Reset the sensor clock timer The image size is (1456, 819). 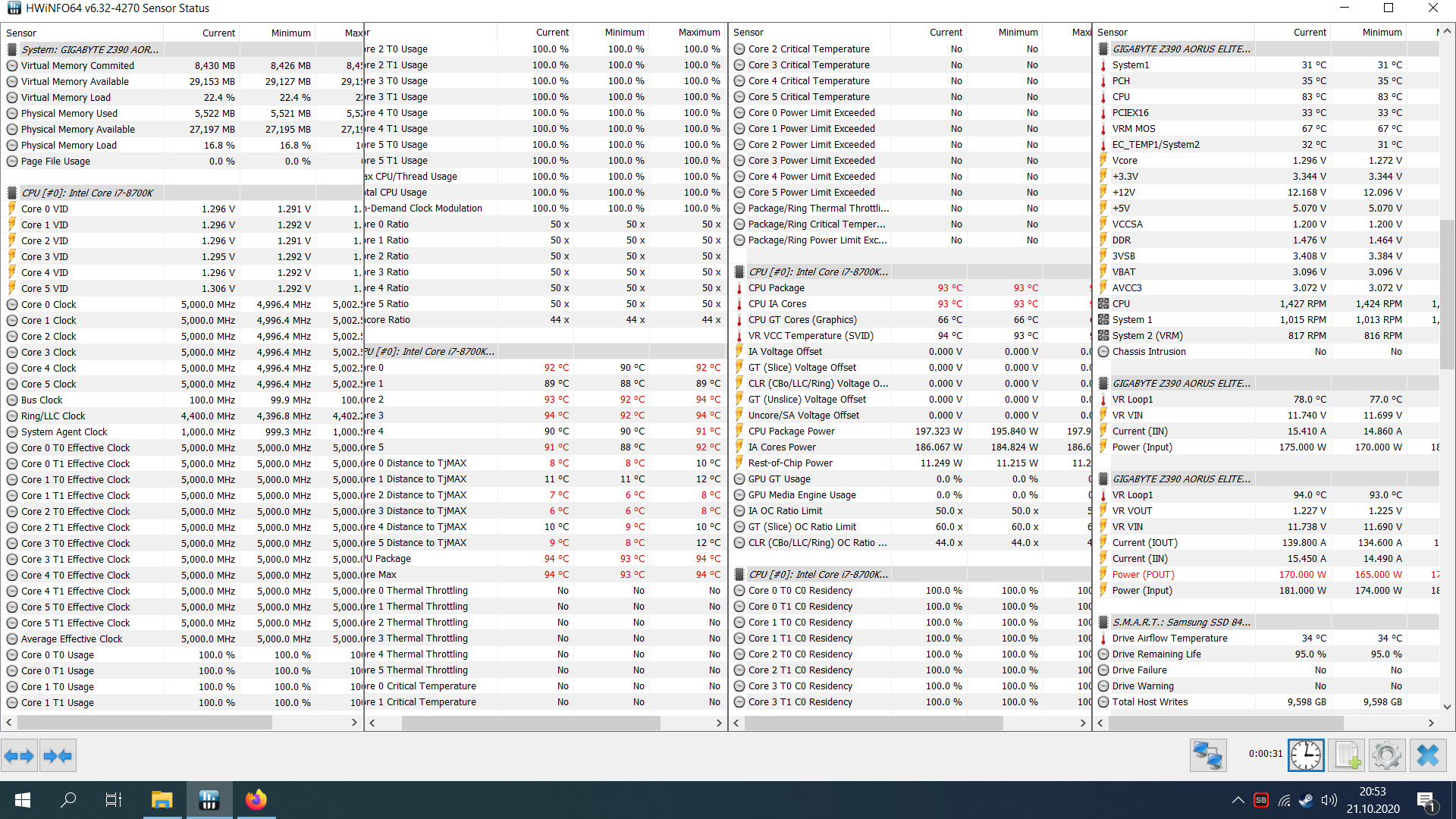click(1306, 755)
